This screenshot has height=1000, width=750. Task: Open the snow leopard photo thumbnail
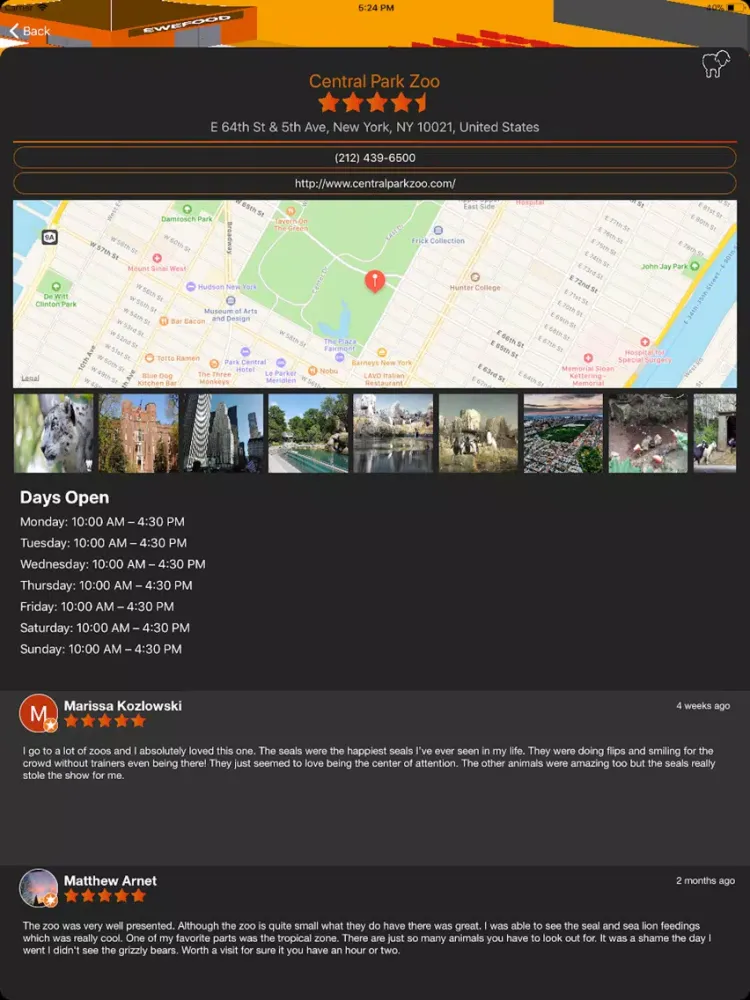point(54,433)
